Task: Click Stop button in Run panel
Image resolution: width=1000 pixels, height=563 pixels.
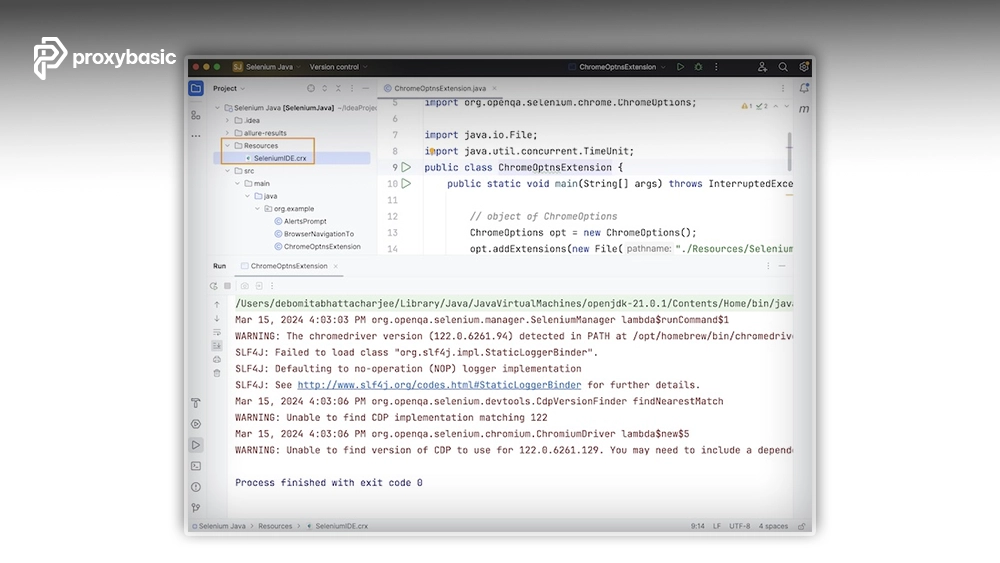Action: 227,286
